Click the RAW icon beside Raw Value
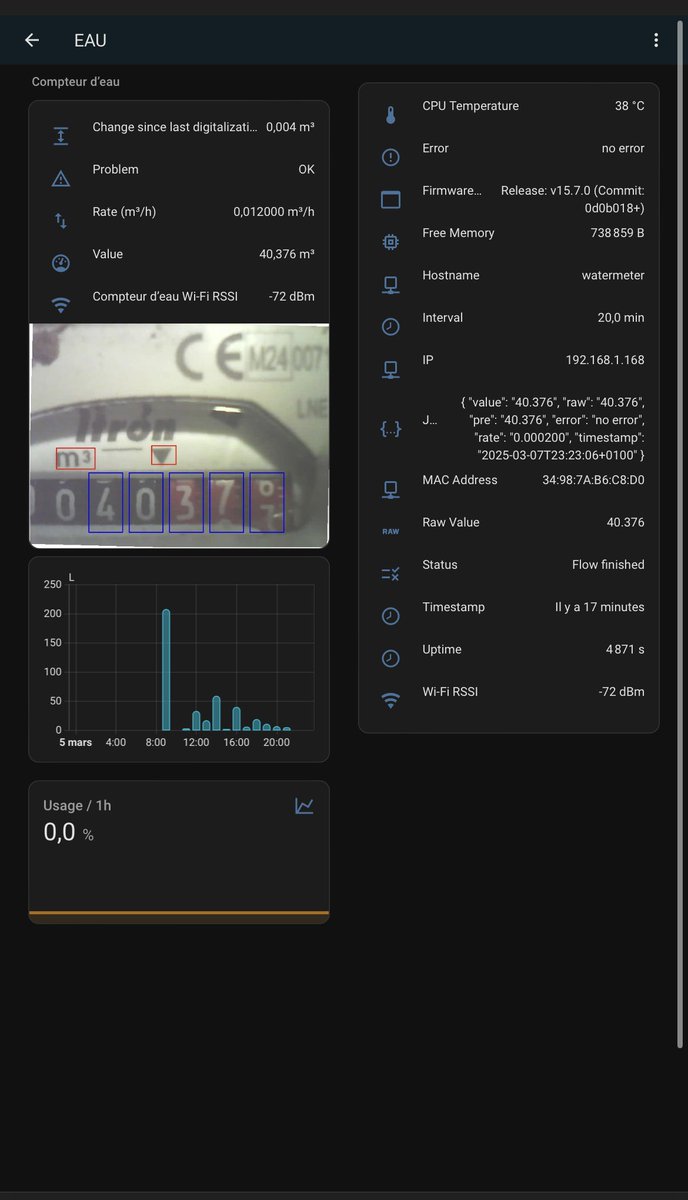This screenshot has height=1200, width=688. pyautogui.click(x=391, y=531)
